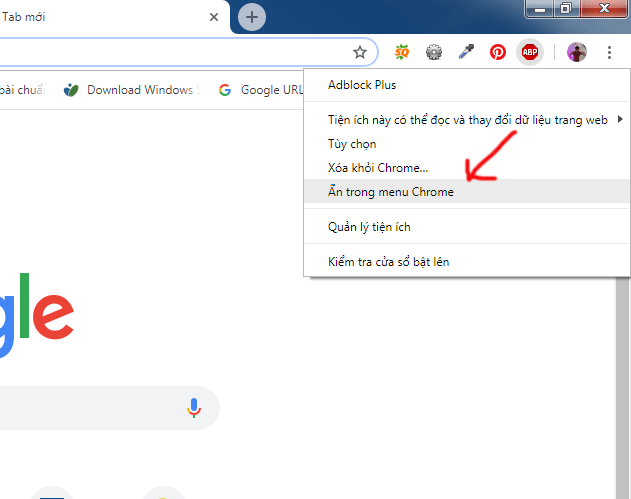Expand 'Tiện ích này có thể đọc' submenu

pos(467,120)
